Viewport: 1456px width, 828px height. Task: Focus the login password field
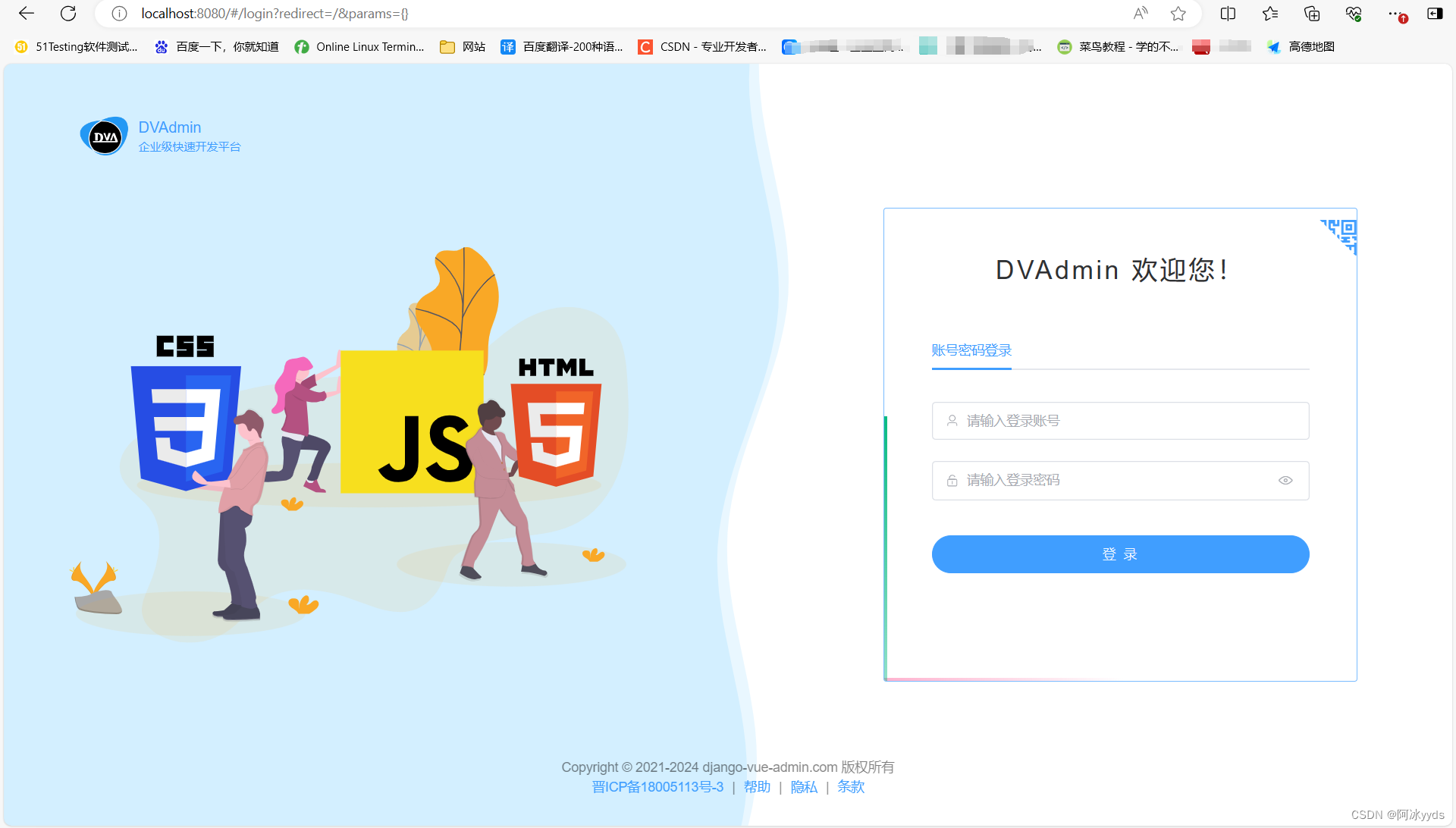pos(1107,481)
